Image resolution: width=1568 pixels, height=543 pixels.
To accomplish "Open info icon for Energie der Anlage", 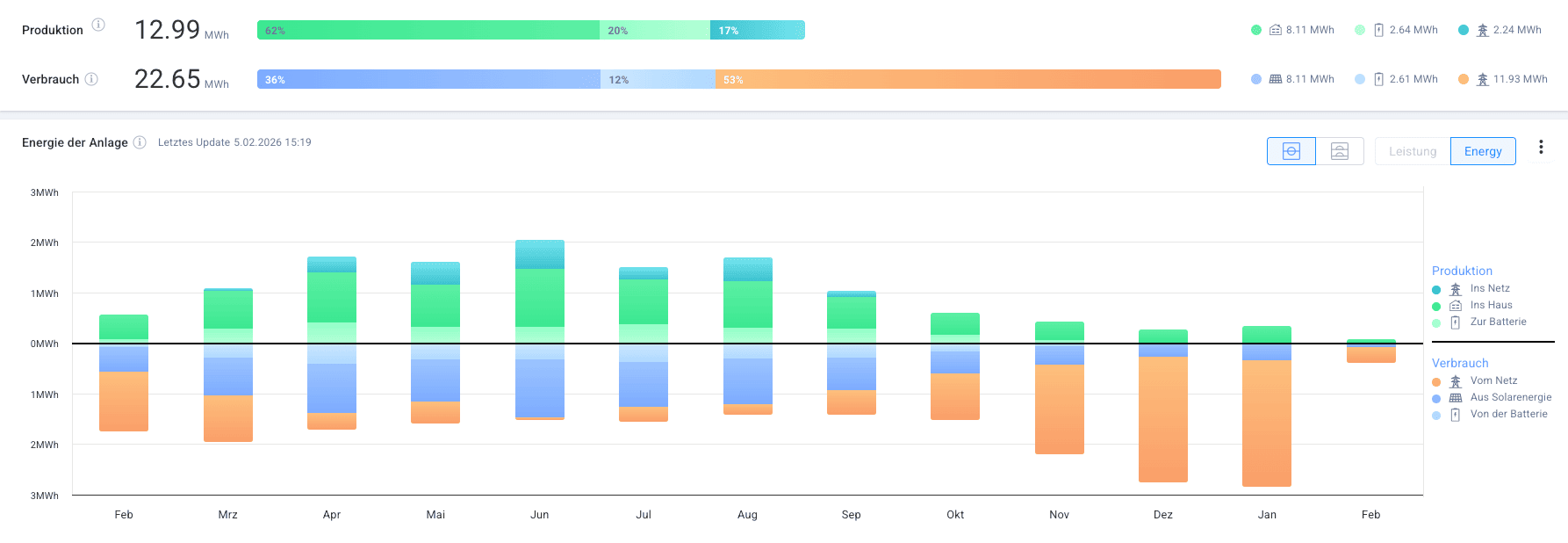I will coord(140,142).
